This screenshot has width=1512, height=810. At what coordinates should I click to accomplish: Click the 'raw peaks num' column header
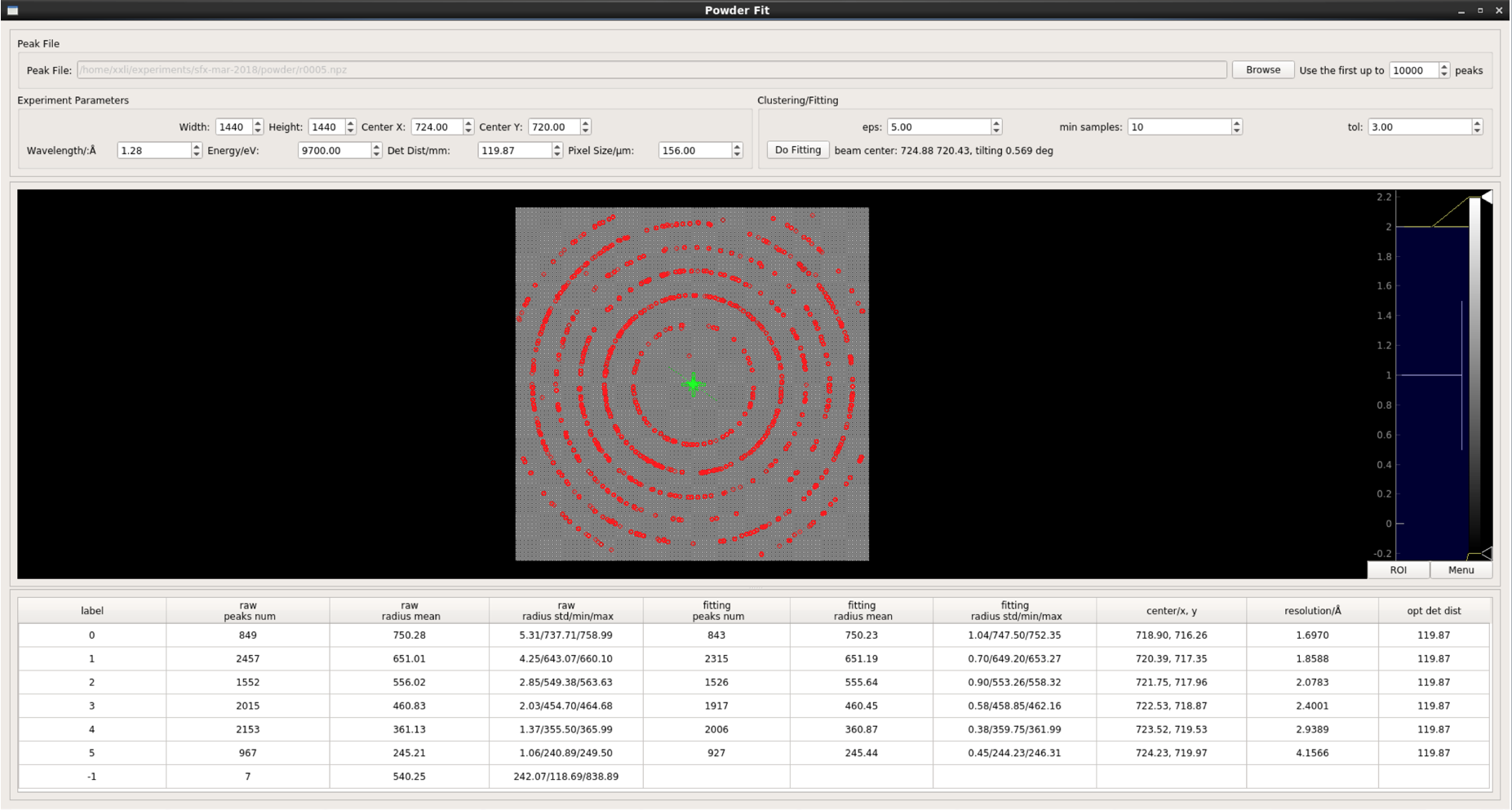248,611
